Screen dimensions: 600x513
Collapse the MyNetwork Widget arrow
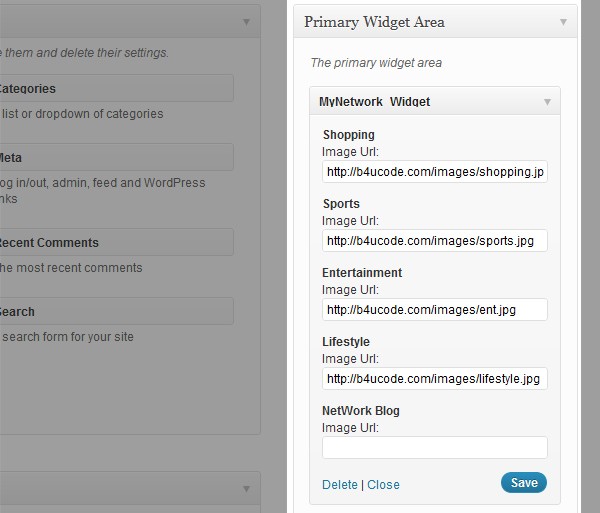coord(547,102)
